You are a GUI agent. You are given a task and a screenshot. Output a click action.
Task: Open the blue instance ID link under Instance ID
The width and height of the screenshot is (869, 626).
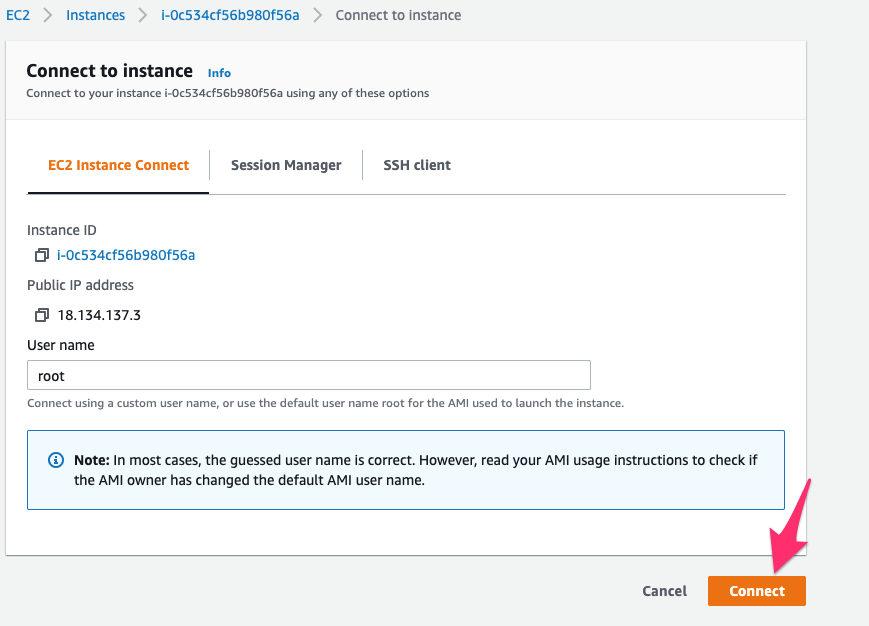(x=126, y=255)
